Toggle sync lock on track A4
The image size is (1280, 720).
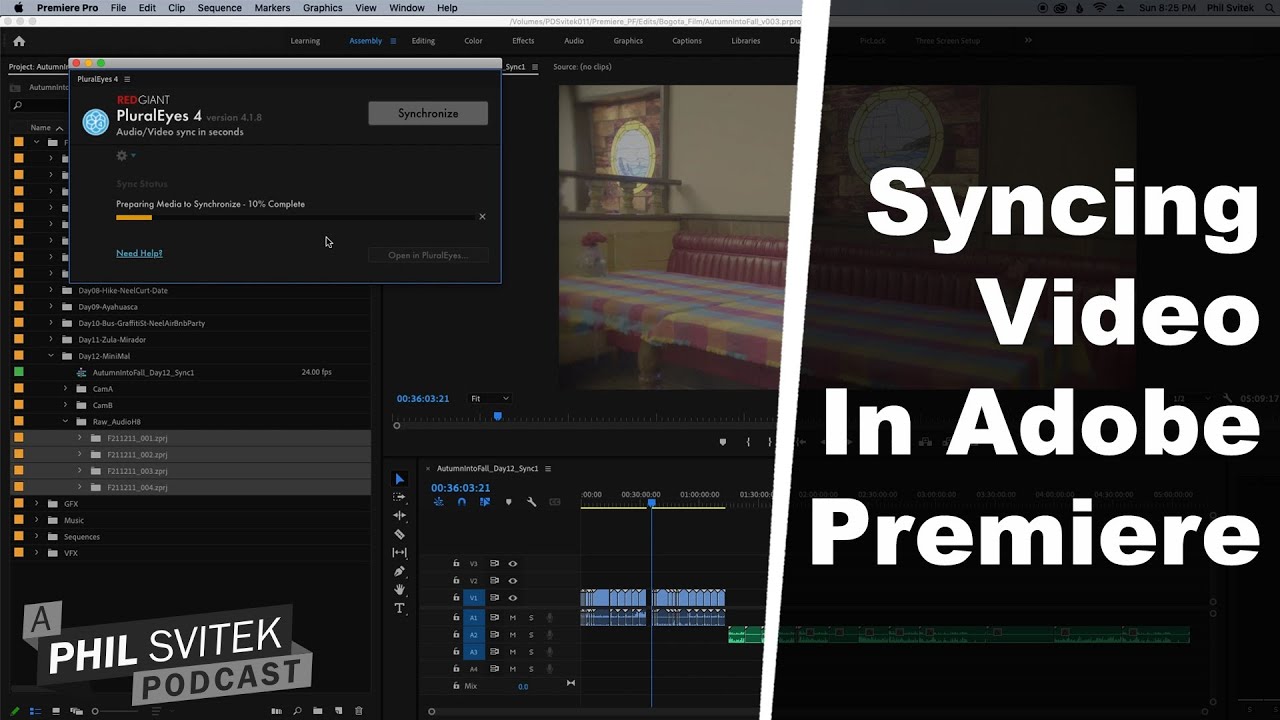pyautogui.click(x=494, y=669)
